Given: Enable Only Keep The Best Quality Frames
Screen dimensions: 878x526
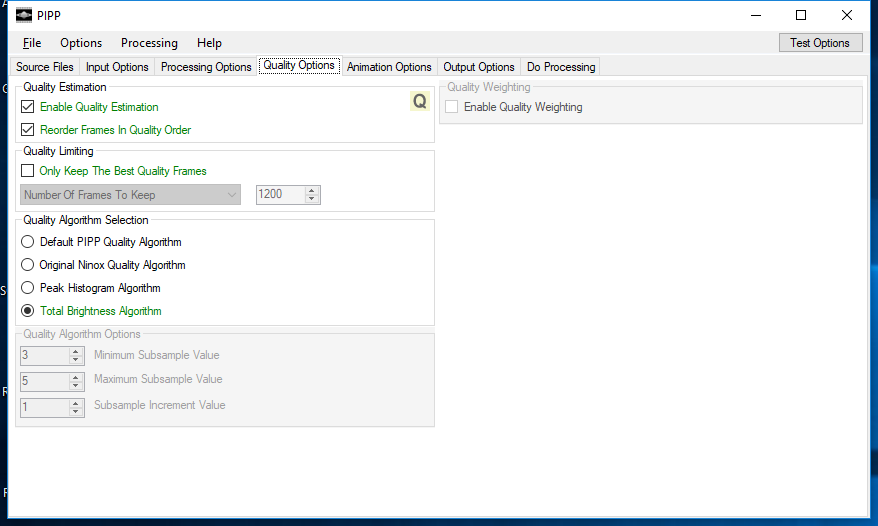Looking at the screenshot, I should (x=27, y=170).
